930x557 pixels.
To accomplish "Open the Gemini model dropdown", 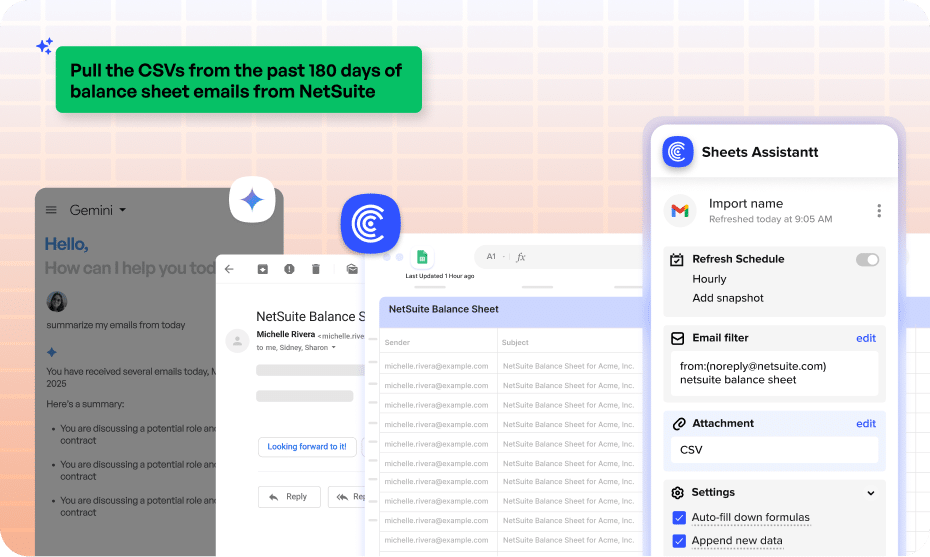I will pyautogui.click(x=122, y=210).
